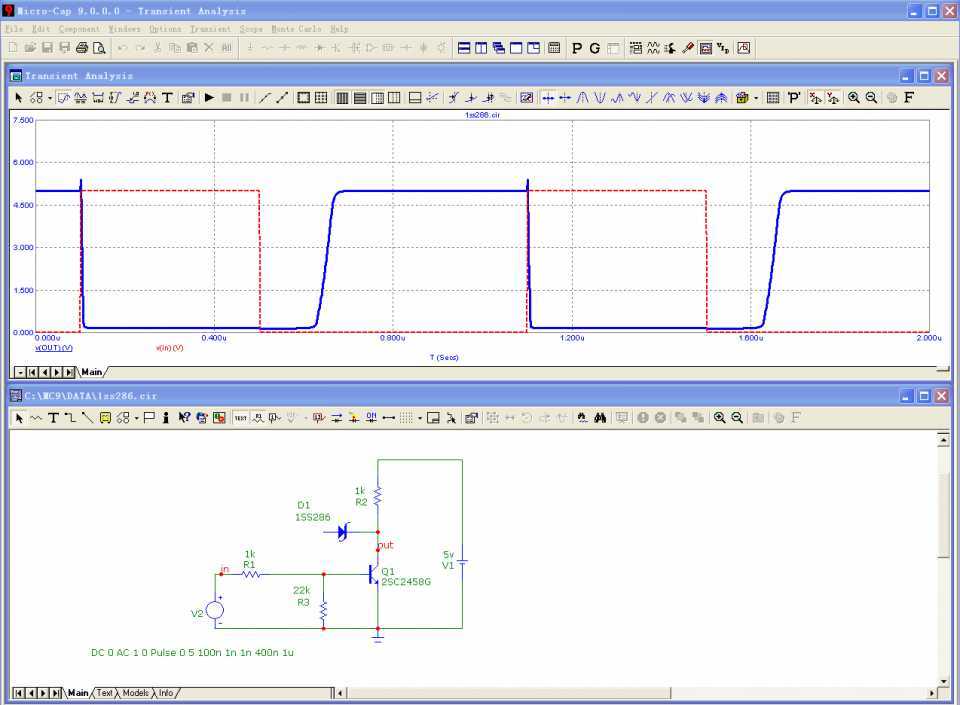Click the Pause analysis button
960x705 pixels.
click(244, 97)
